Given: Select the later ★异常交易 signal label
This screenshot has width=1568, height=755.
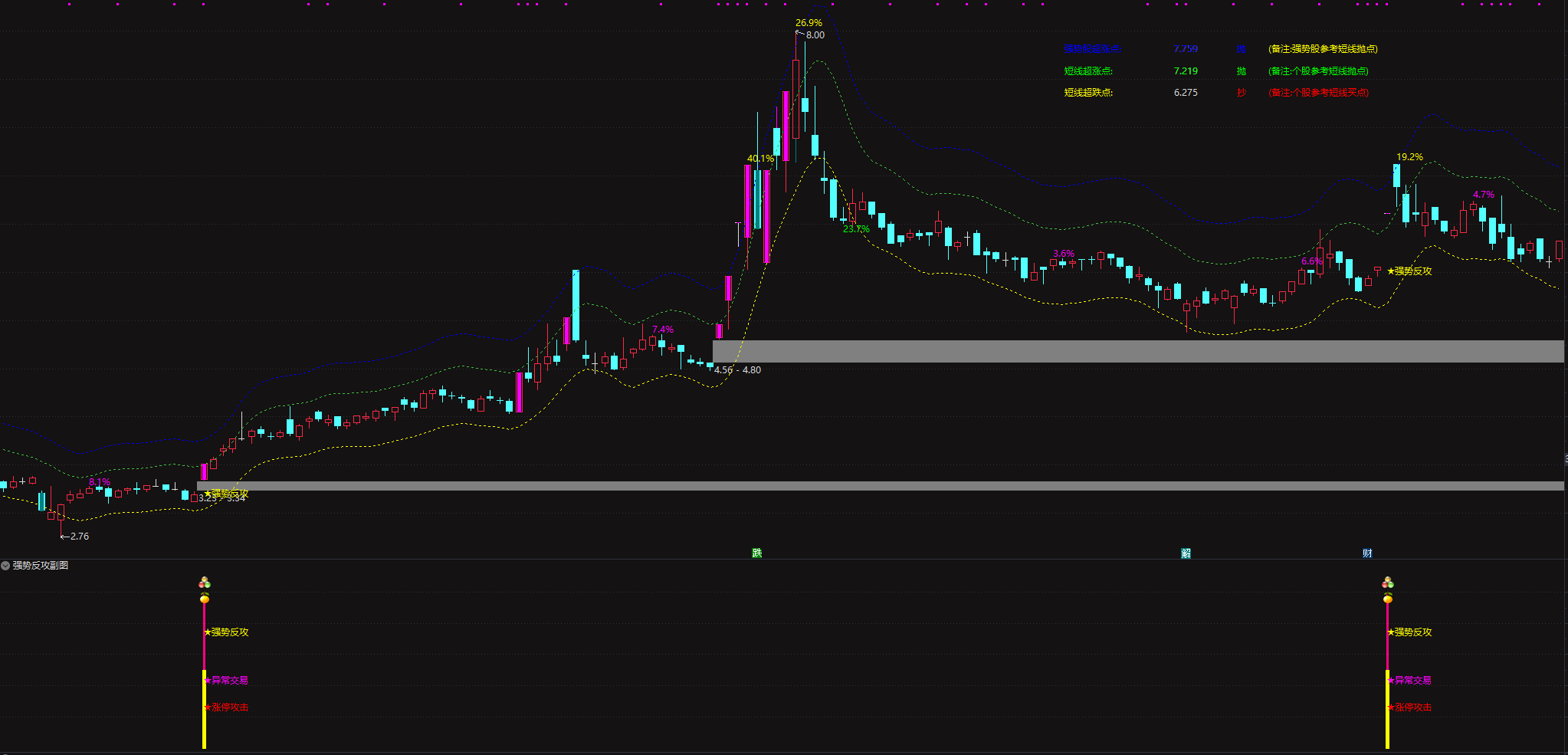Looking at the screenshot, I should (x=1412, y=681).
